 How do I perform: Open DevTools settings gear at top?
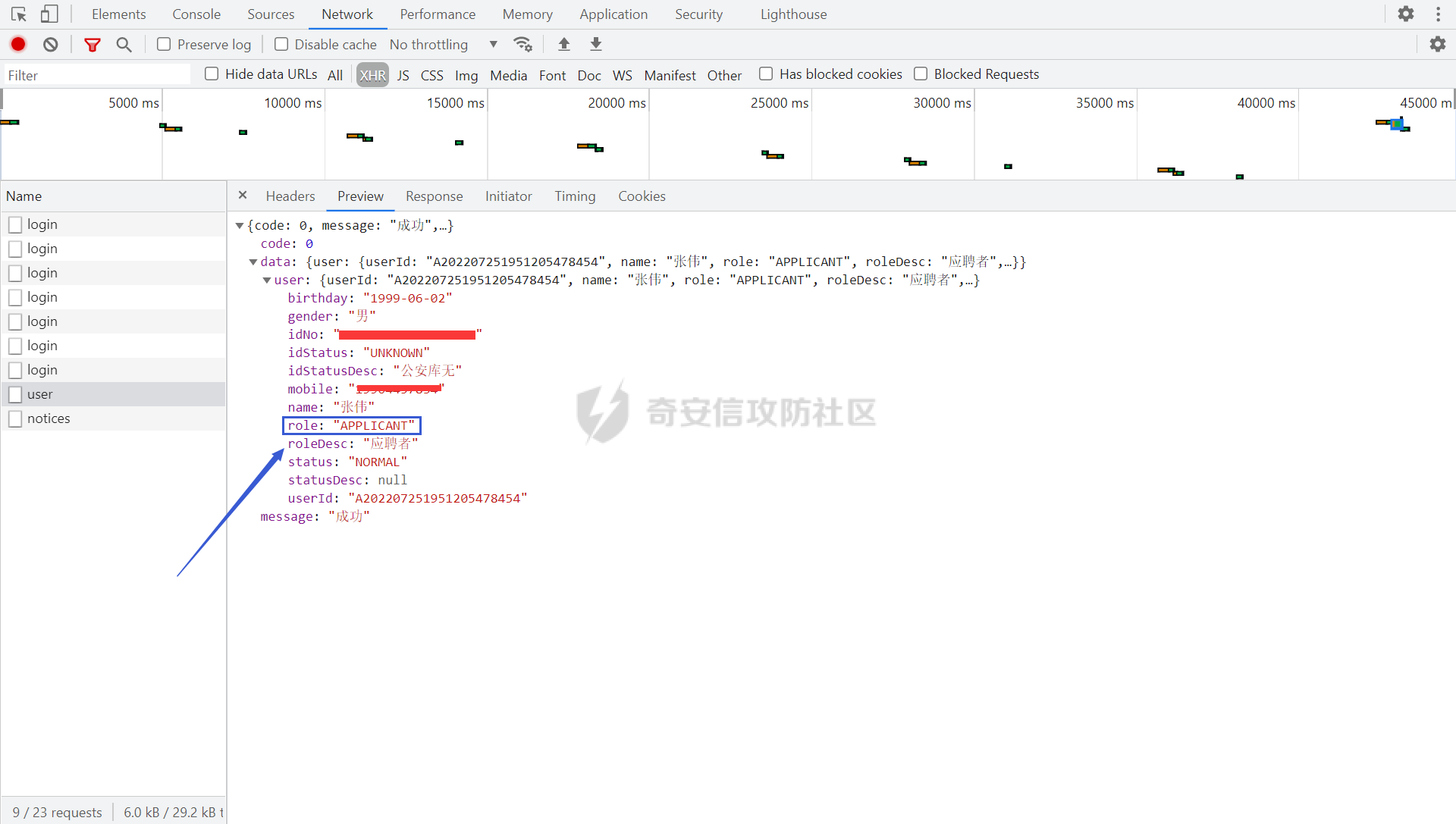(1406, 14)
